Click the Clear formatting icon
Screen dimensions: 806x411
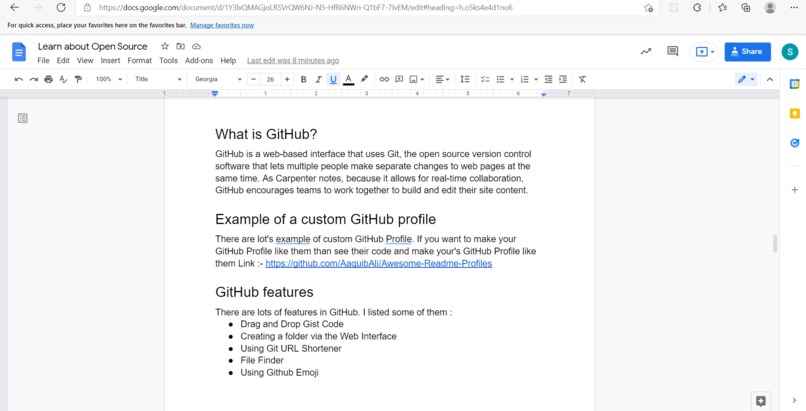[582, 79]
